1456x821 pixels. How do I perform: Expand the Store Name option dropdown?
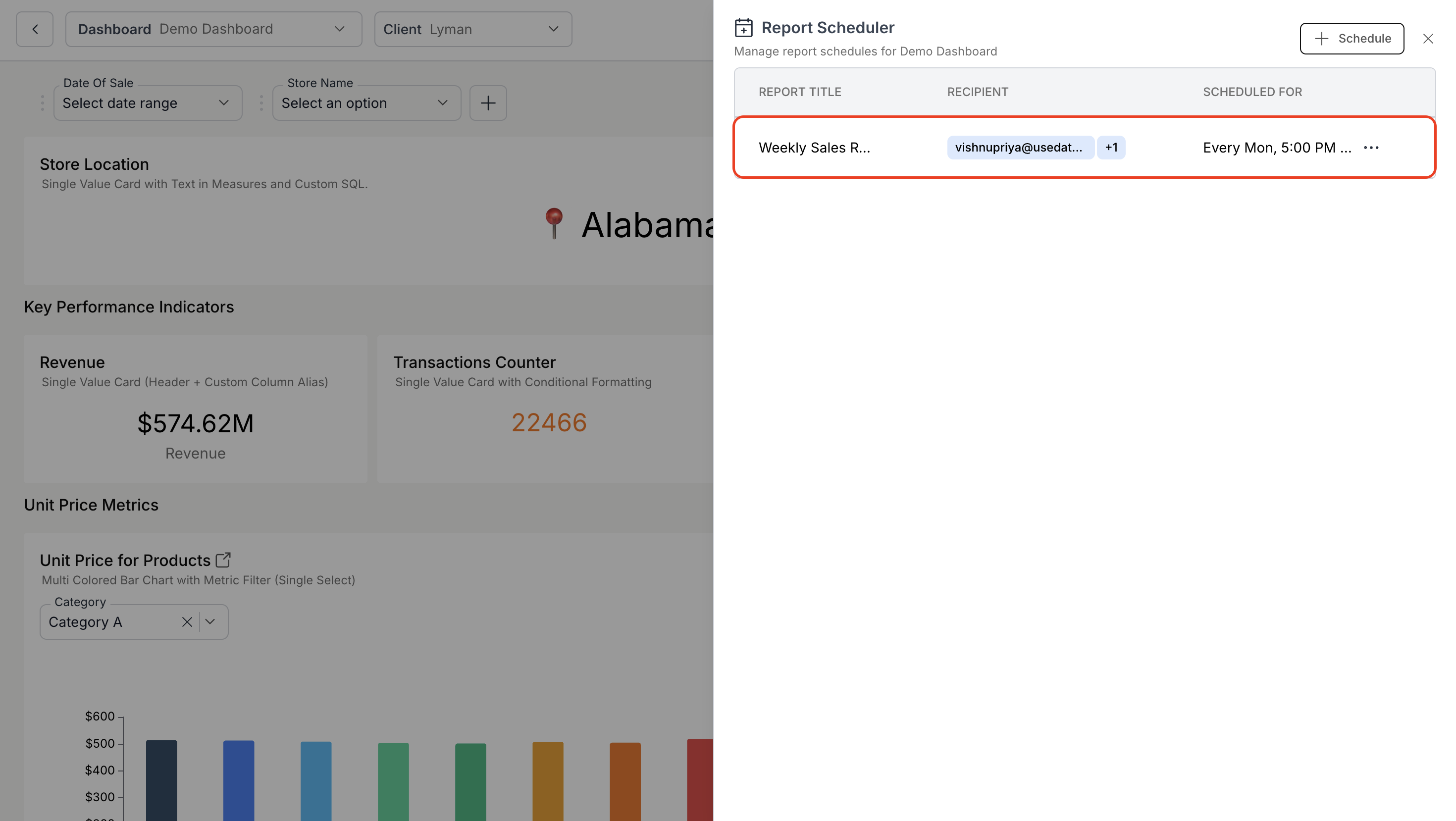coord(366,103)
